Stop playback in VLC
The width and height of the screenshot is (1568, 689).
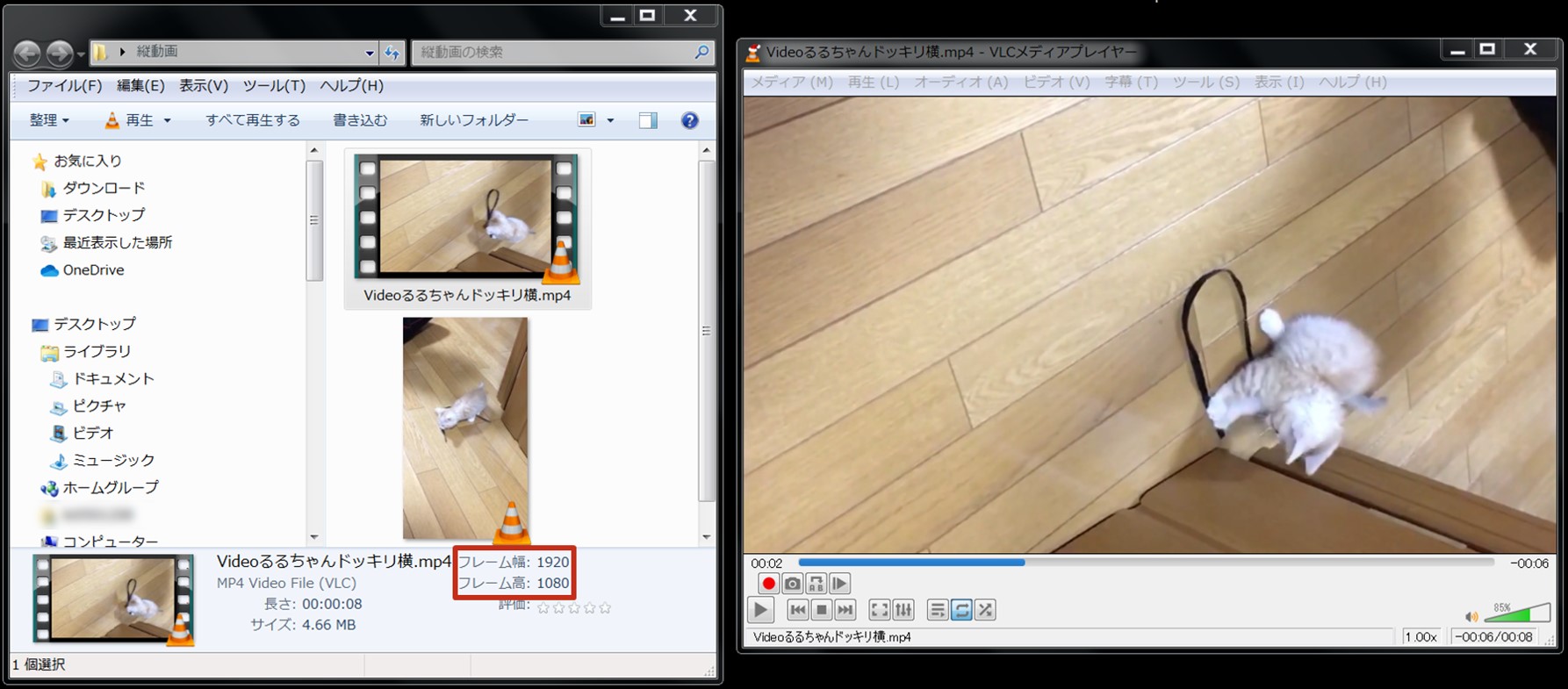coord(822,610)
